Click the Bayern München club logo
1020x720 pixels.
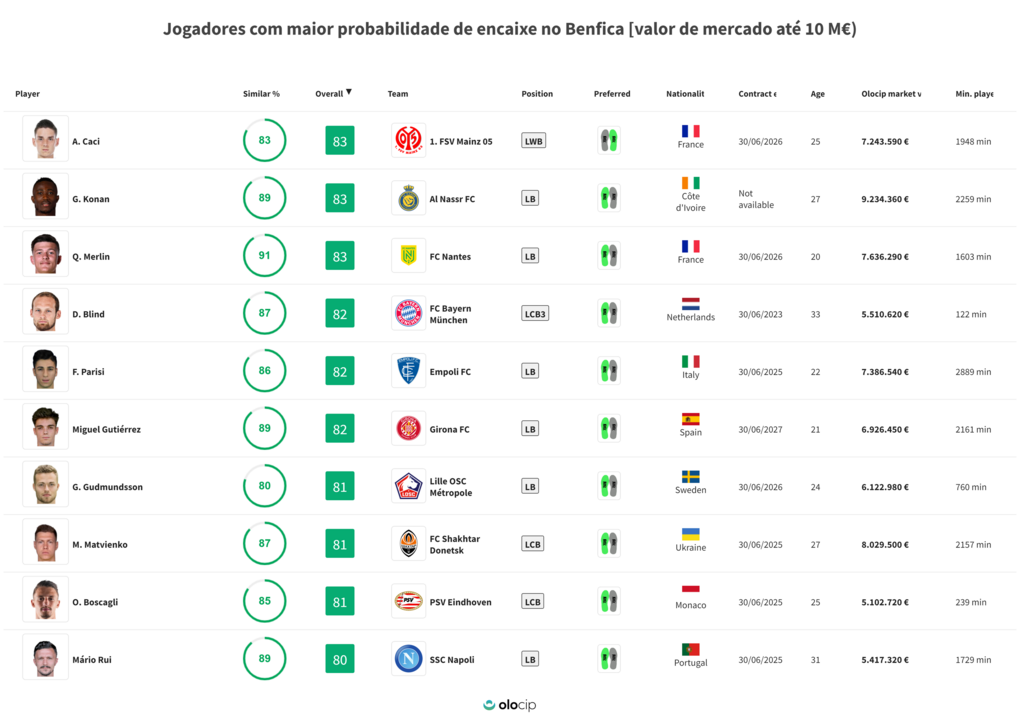point(409,314)
